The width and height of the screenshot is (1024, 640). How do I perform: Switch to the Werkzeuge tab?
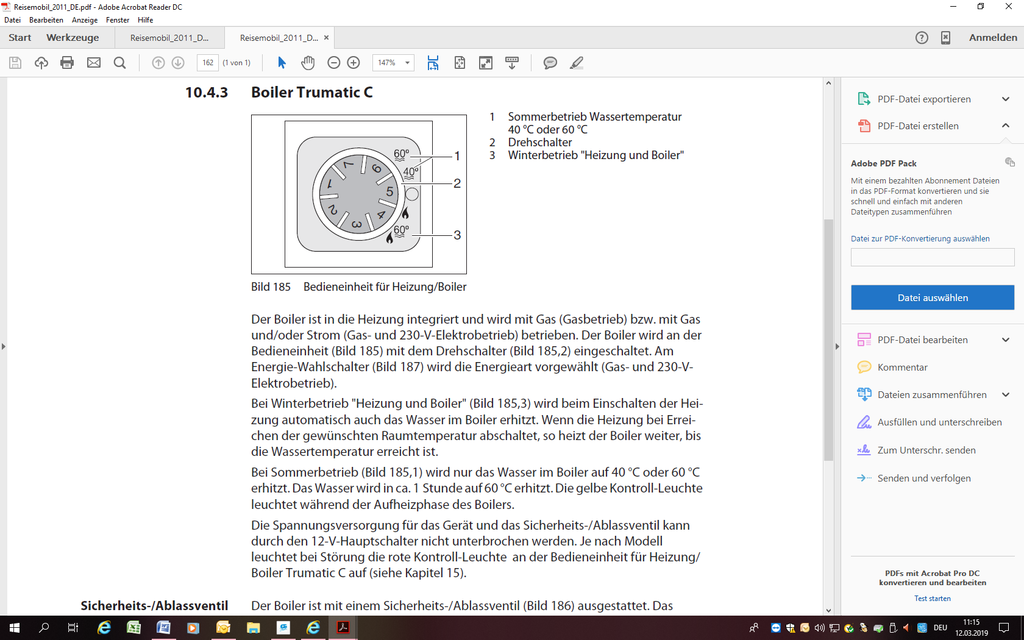pyautogui.click(x=72, y=38)
